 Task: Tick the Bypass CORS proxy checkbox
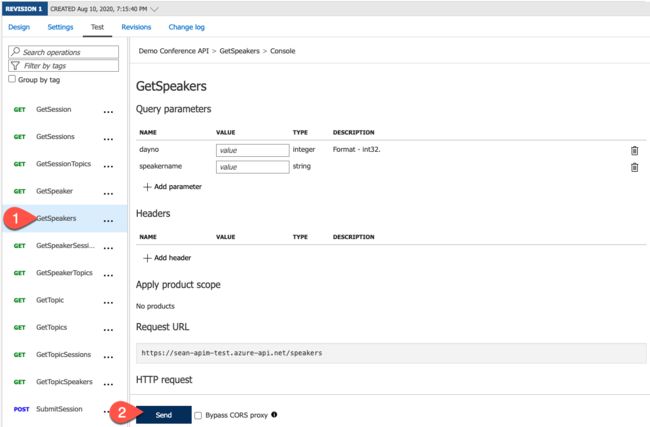coord(198,415)
